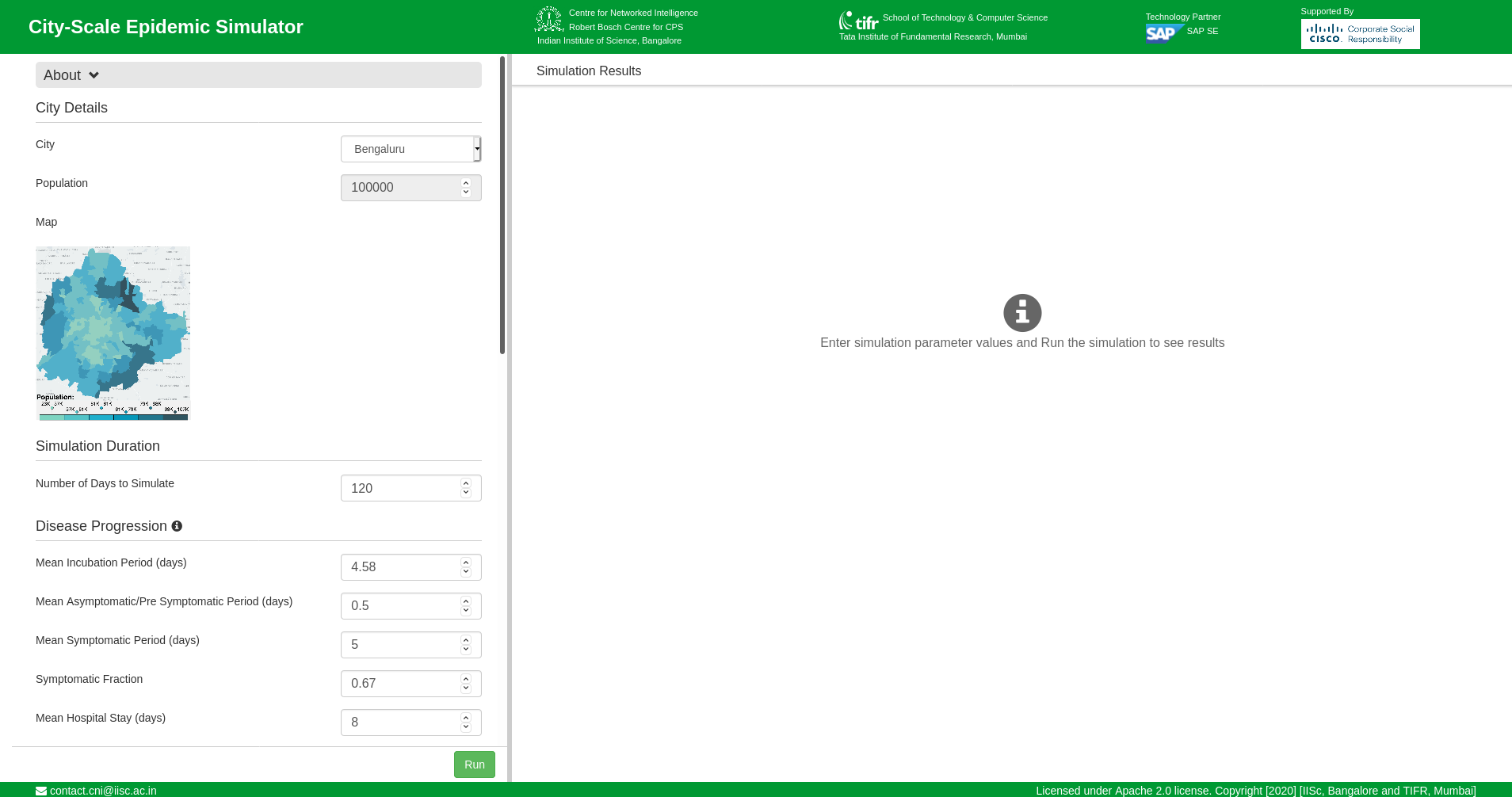The image size is (1512, 797).
Task: Open the City dropdown showing Bengaluru
Action: tap(410, 149)
